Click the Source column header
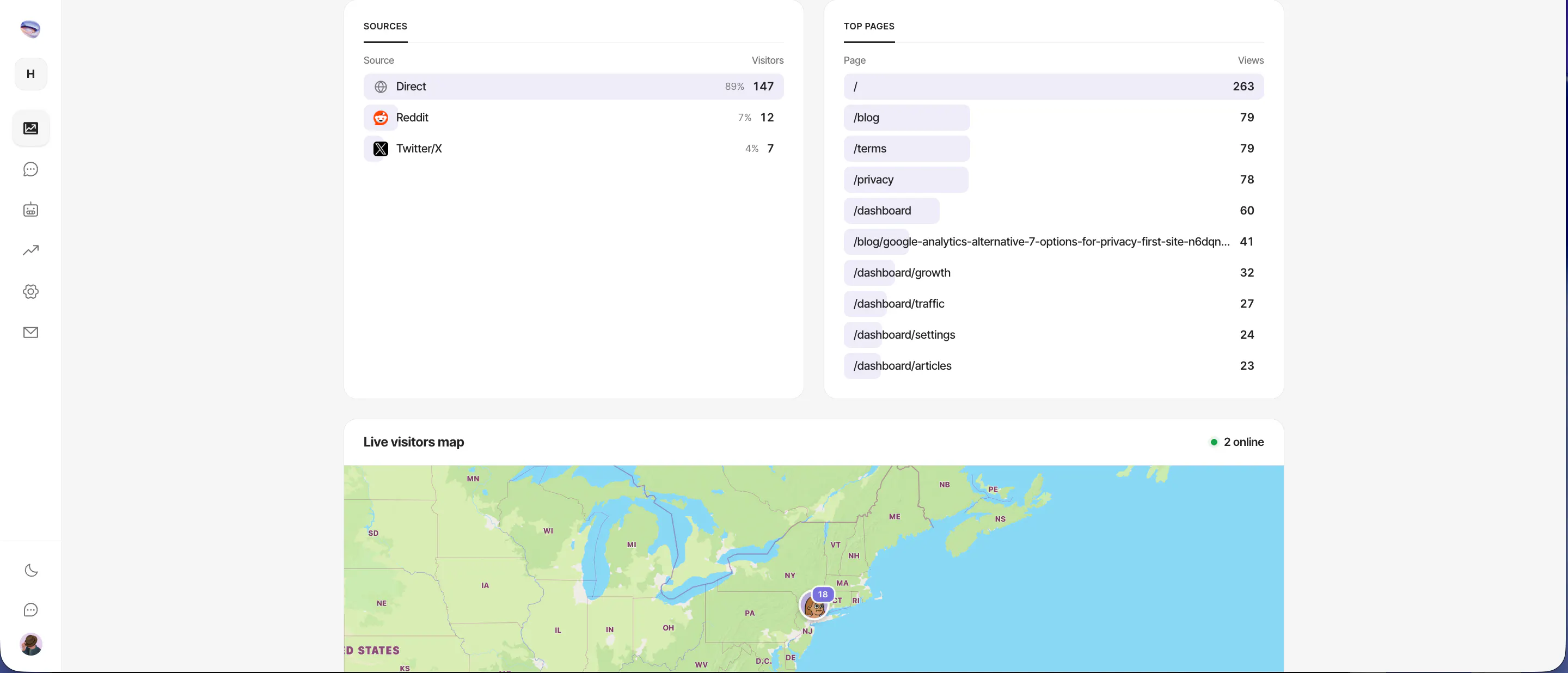Viewport: 1568px width, 673px height. click(378, 60)
